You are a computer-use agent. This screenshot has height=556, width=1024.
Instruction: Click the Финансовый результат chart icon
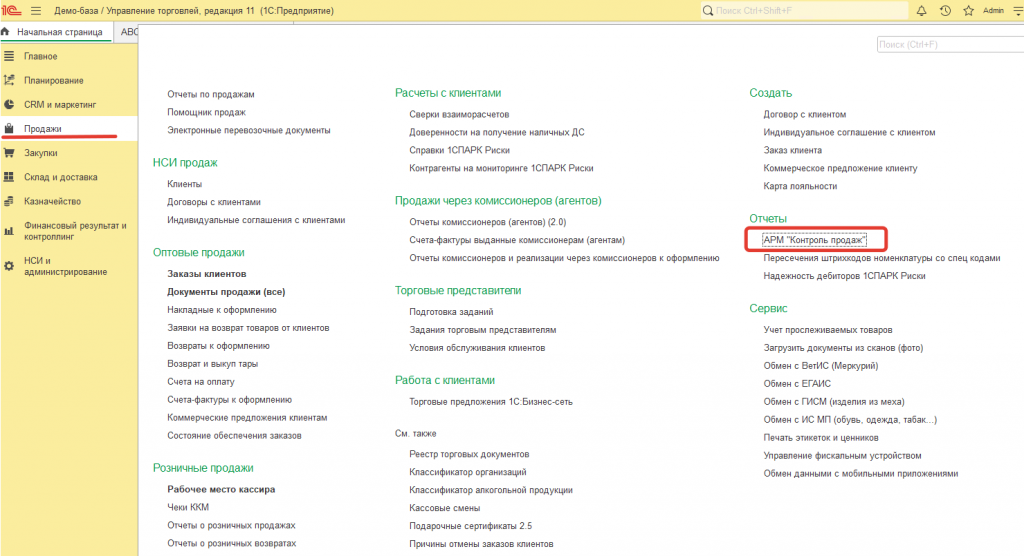8,231
